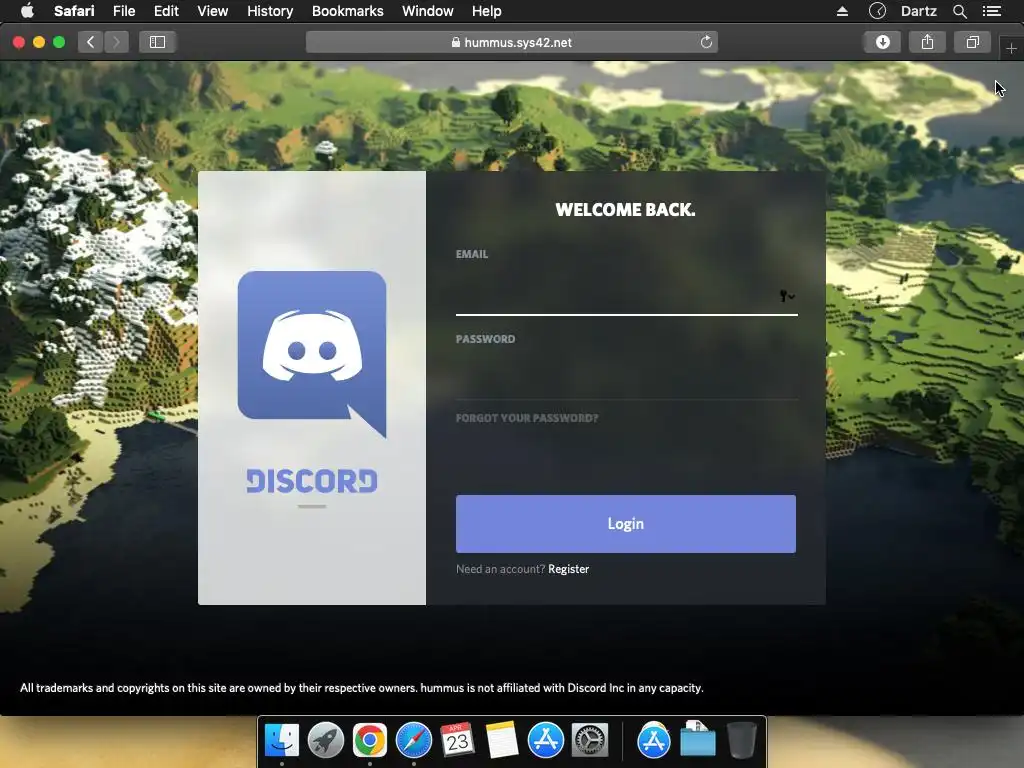Screen dimensions: 1024x768
Task: Open Notes app in the Dock
Action: (x=502, y=741)
